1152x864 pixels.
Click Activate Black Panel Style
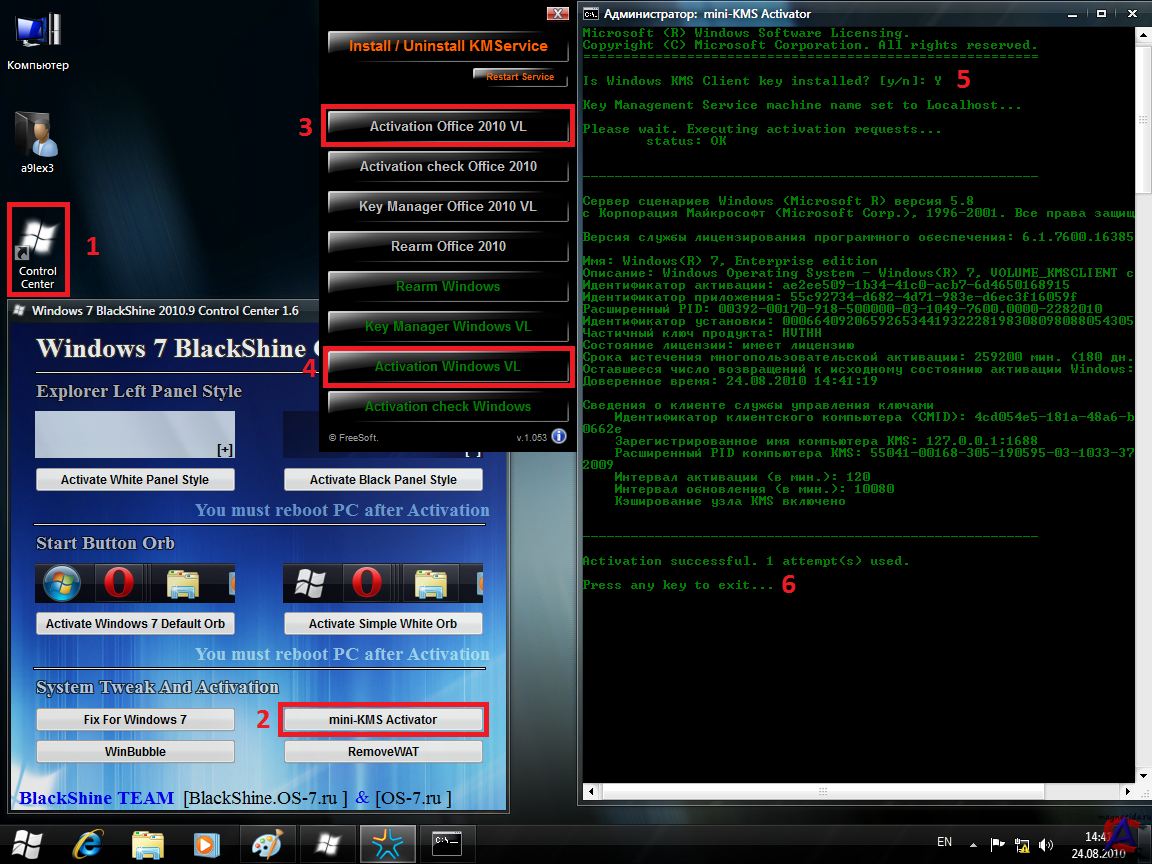point(383,480)
